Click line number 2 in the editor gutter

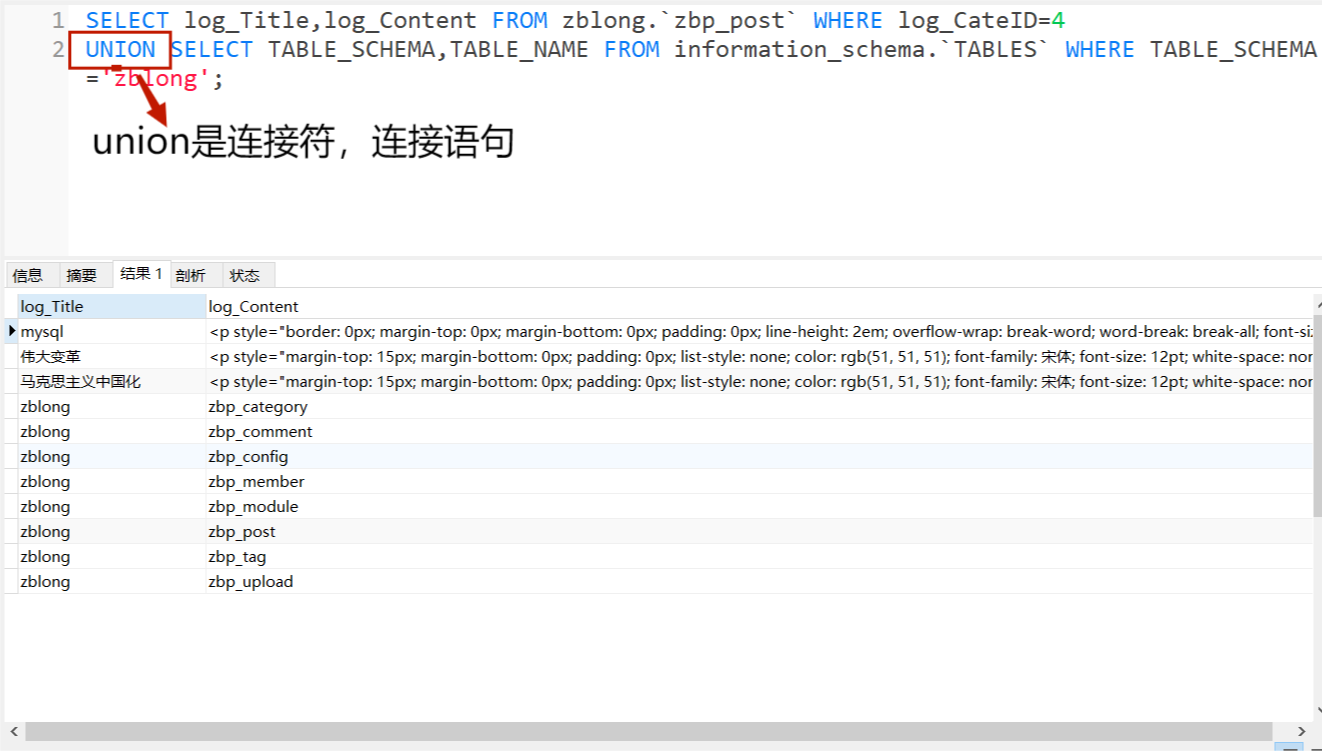click(58, 49)
